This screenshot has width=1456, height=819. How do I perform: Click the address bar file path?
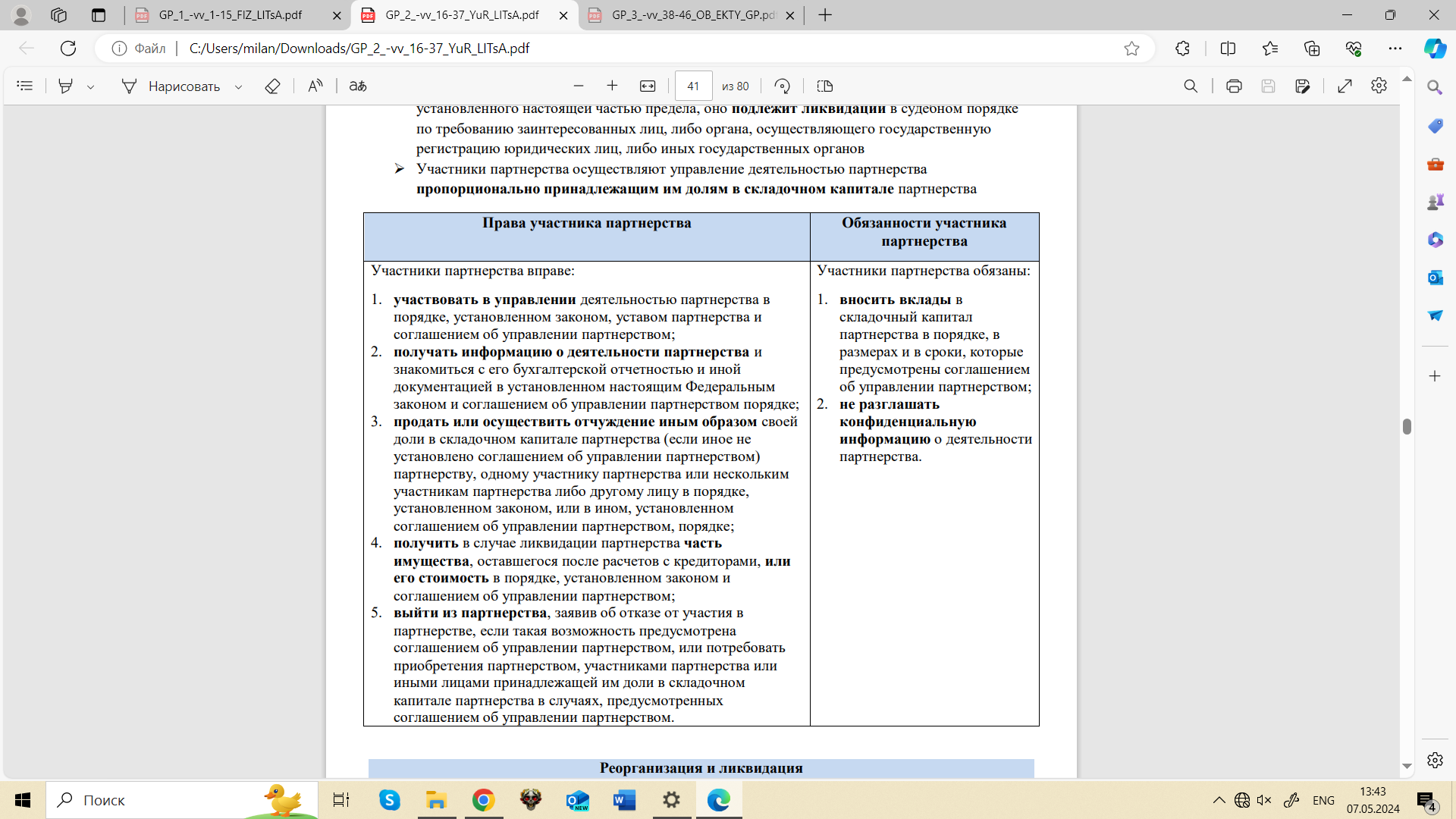[x=359, y=49]
